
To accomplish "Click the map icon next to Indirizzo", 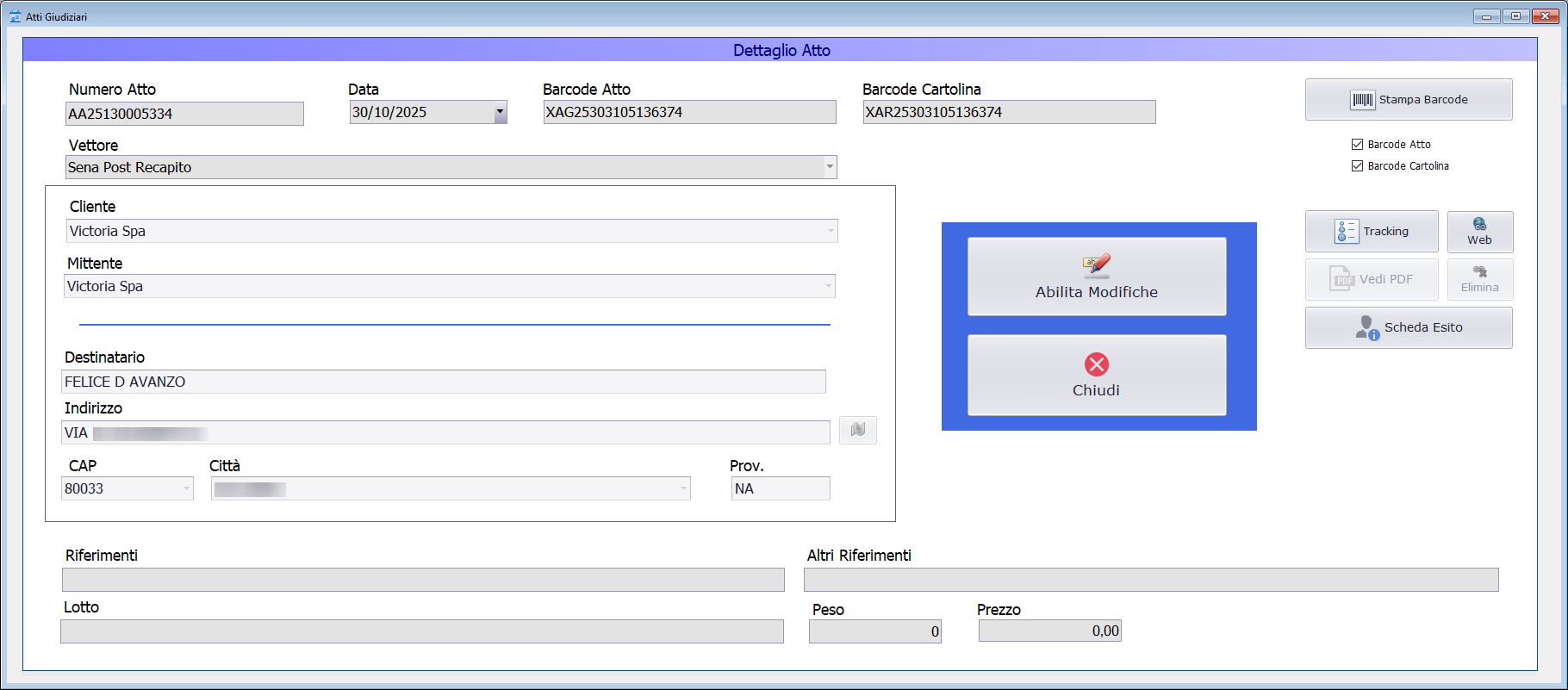I will (x=857, y=430).
